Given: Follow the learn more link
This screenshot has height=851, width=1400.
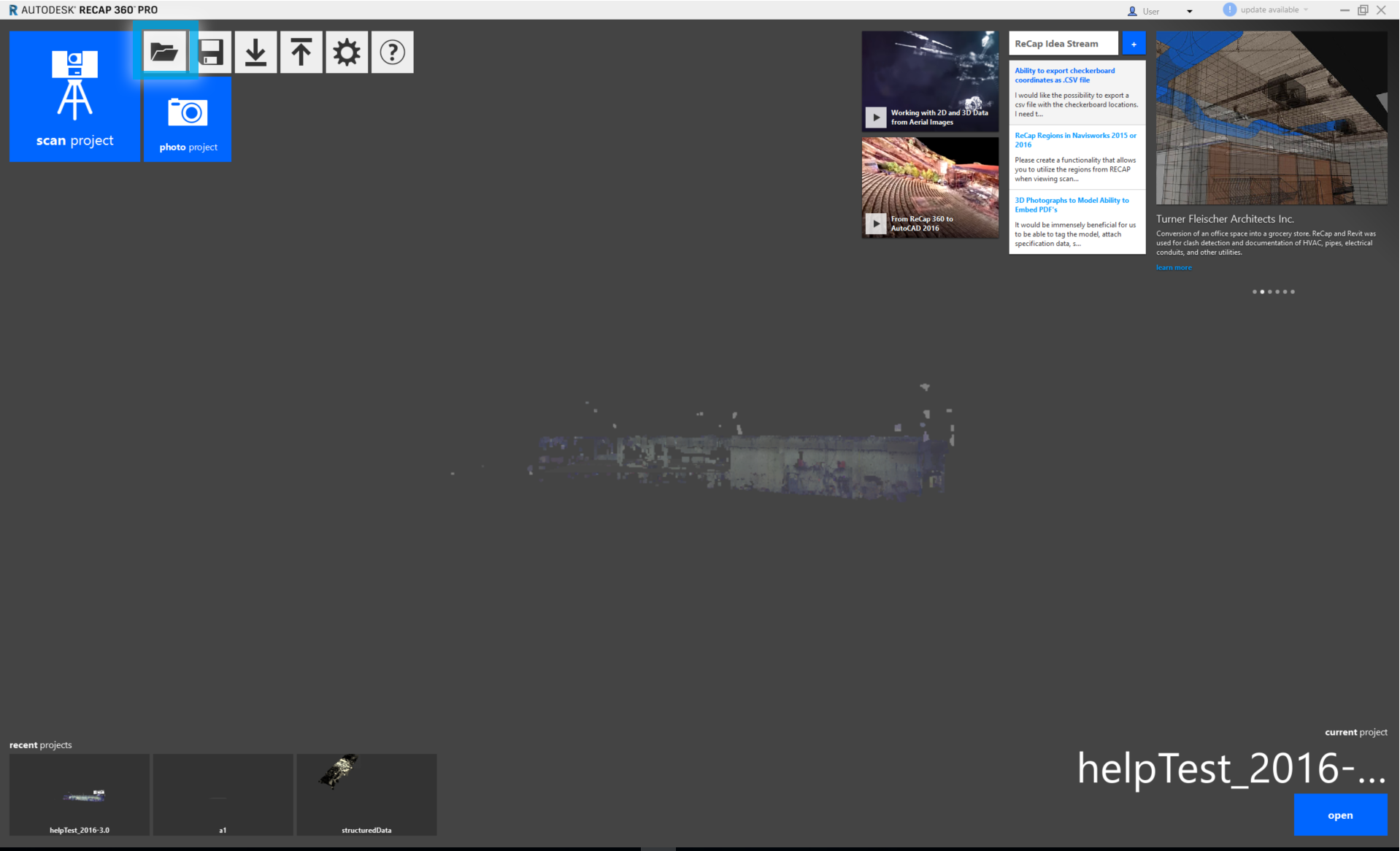Looking at the screenshot, I should click(1174, 268).
